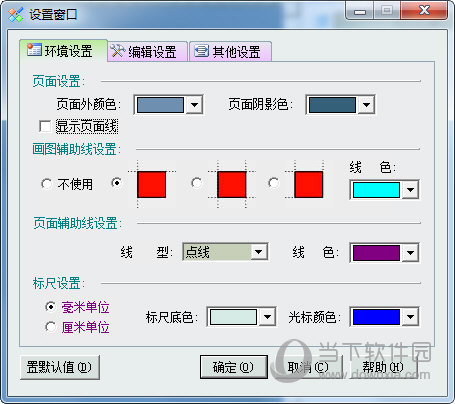Select the second red square guide style preview
The width and height of the screenshot is (455, 404).
click(x=232, y=184)
